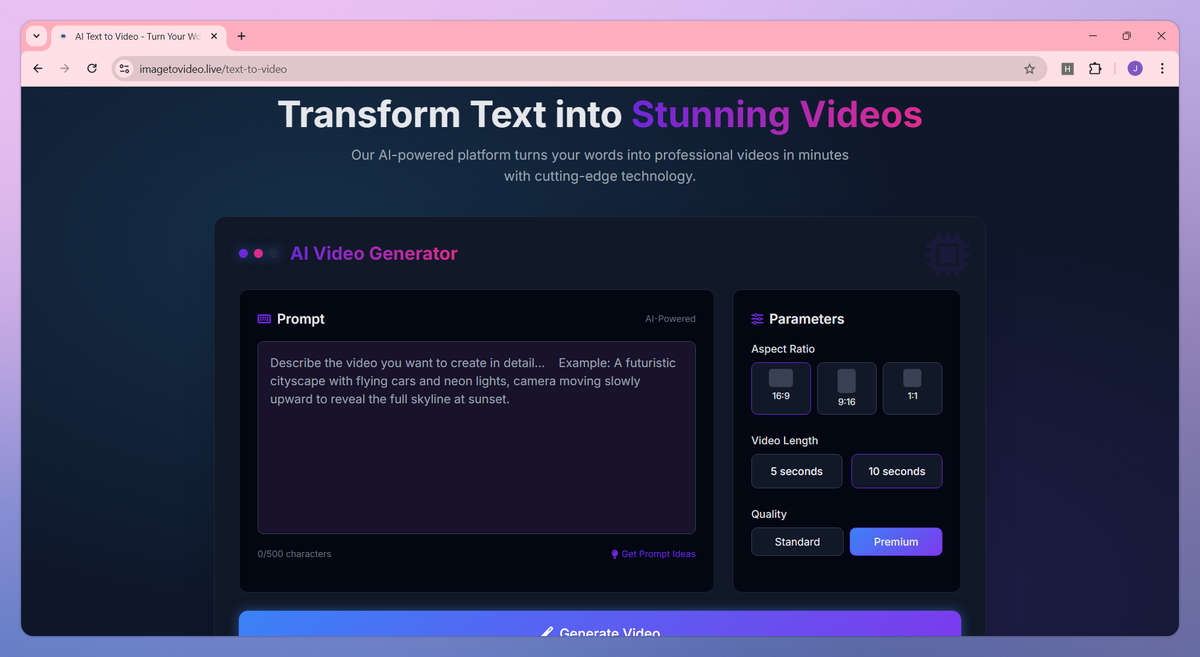Click the prompt description text area
This screenshot has width=1200, height=657.
coord(476,438)
